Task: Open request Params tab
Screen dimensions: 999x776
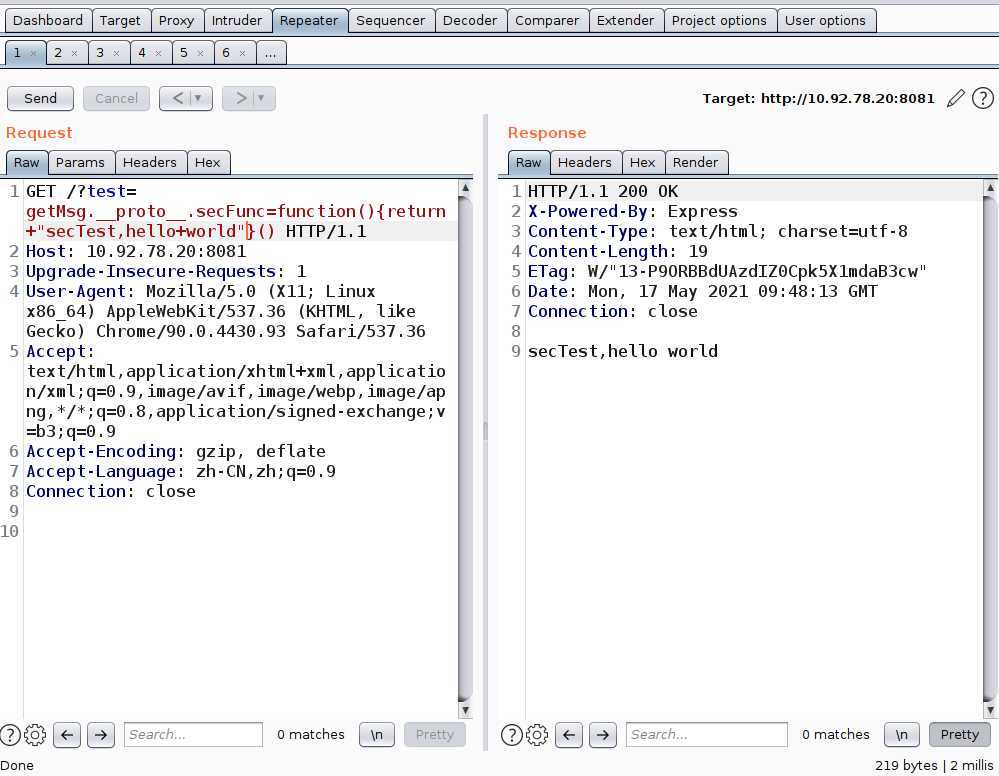Action: tap(80, 162)
